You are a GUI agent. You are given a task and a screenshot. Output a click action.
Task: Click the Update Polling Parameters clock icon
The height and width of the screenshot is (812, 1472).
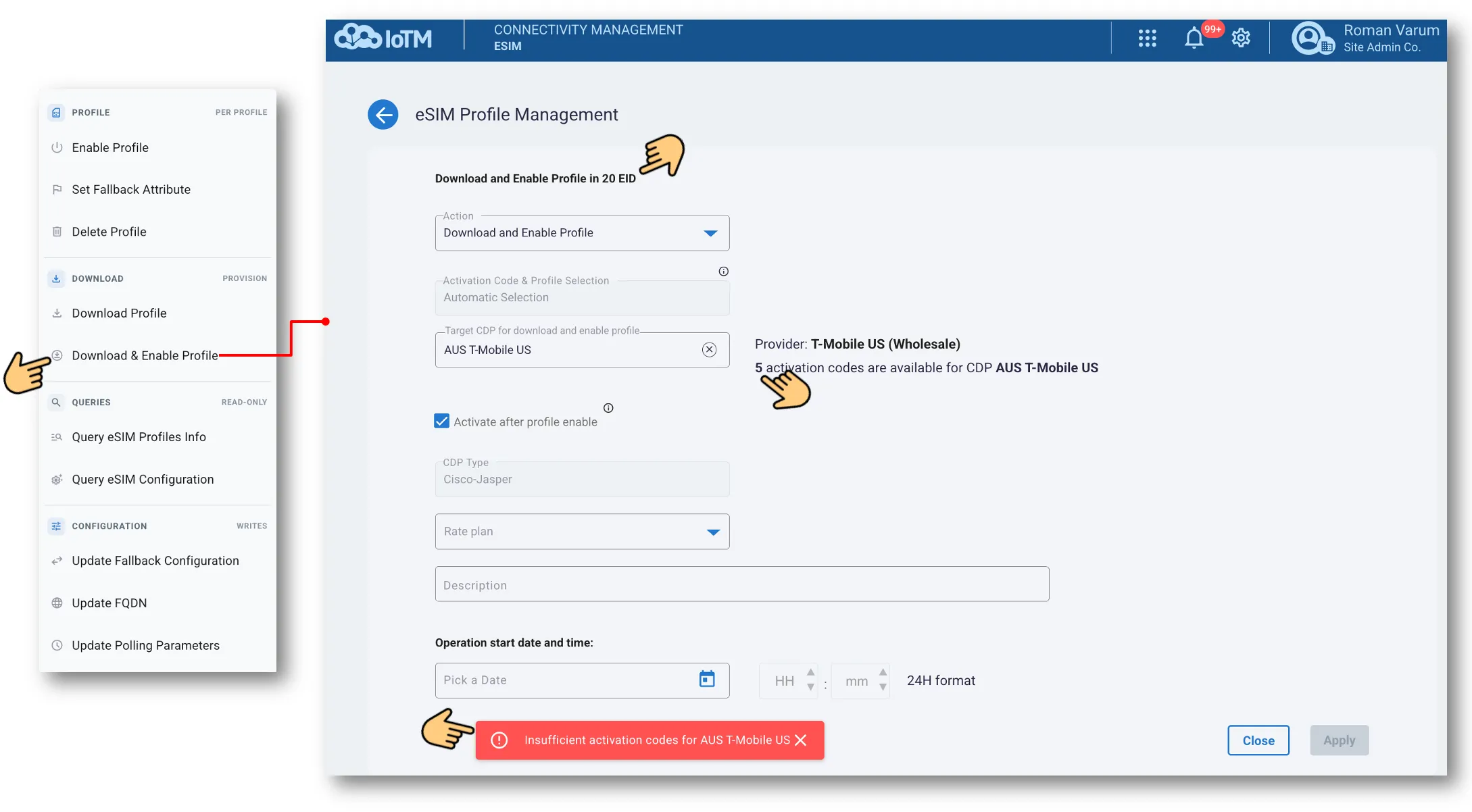point(57,645)
